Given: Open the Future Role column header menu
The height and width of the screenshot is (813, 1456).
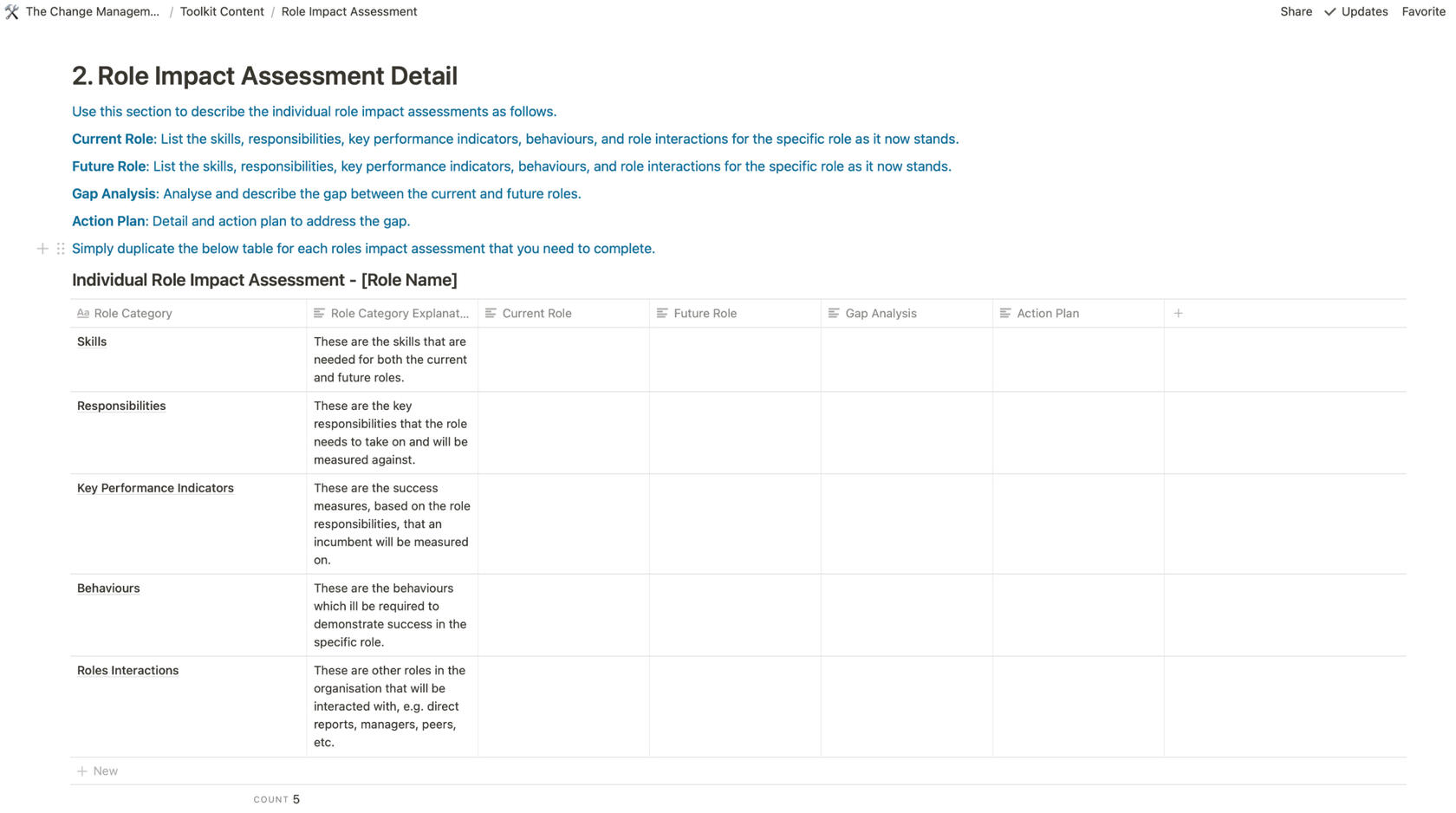Looking at the screenshot, I should coord(705,313).
